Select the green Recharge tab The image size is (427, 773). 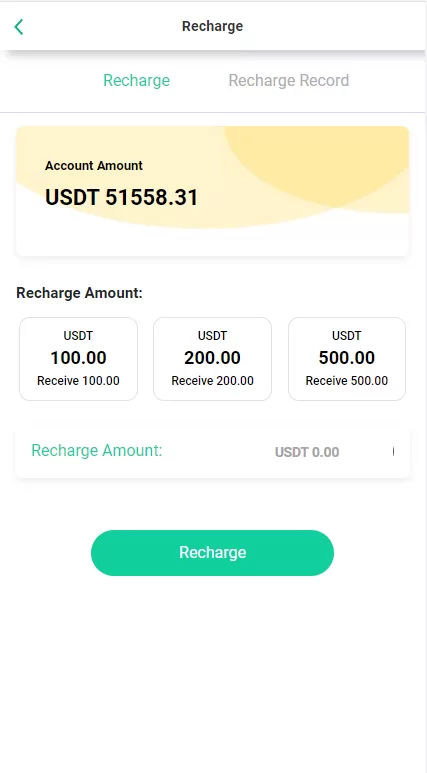(136, 80)
